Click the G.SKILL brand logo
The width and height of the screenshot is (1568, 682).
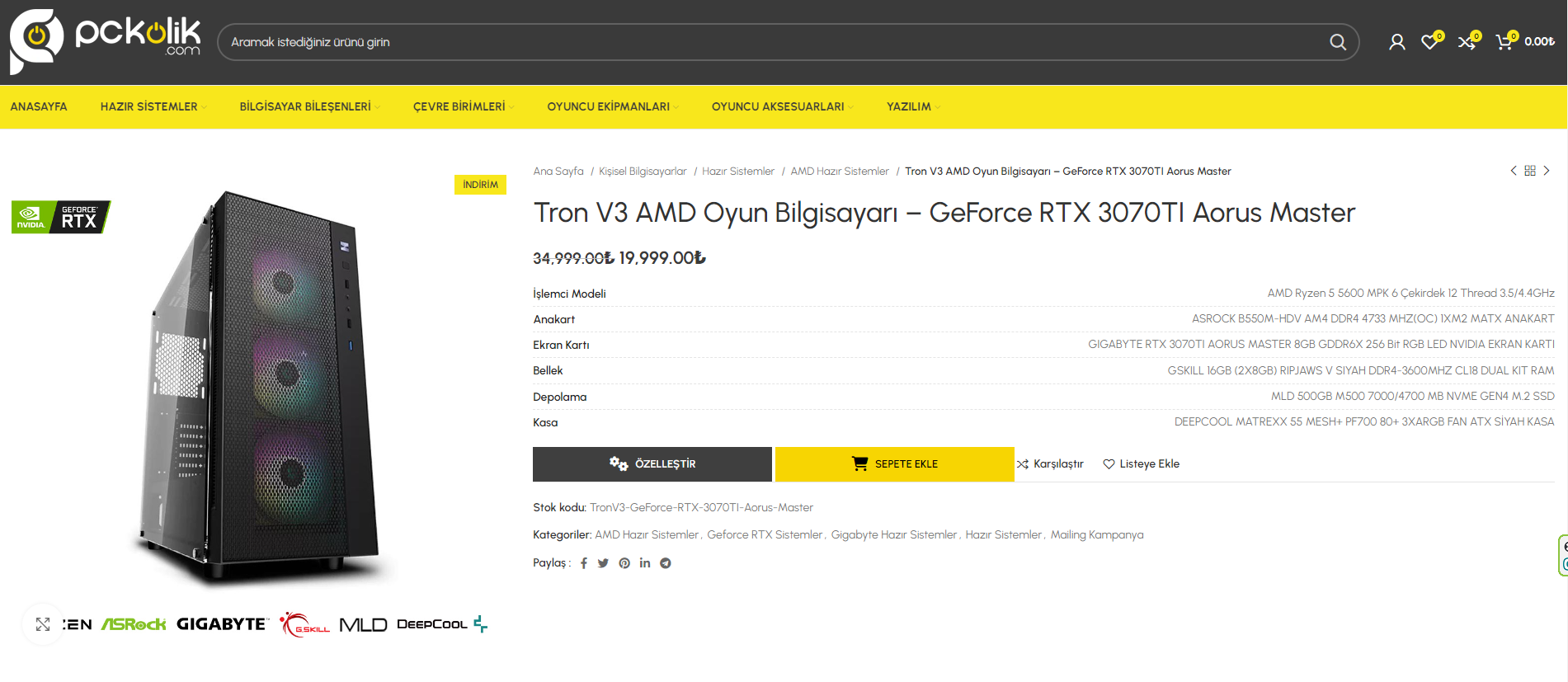[x=304, y=624]
